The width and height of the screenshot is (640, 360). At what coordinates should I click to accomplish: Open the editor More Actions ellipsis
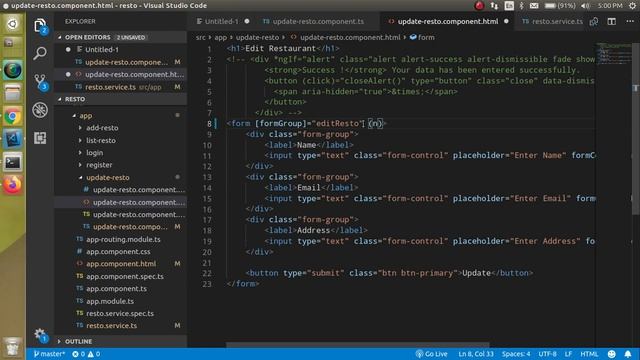pyautogui.click(x=630, y=21)
